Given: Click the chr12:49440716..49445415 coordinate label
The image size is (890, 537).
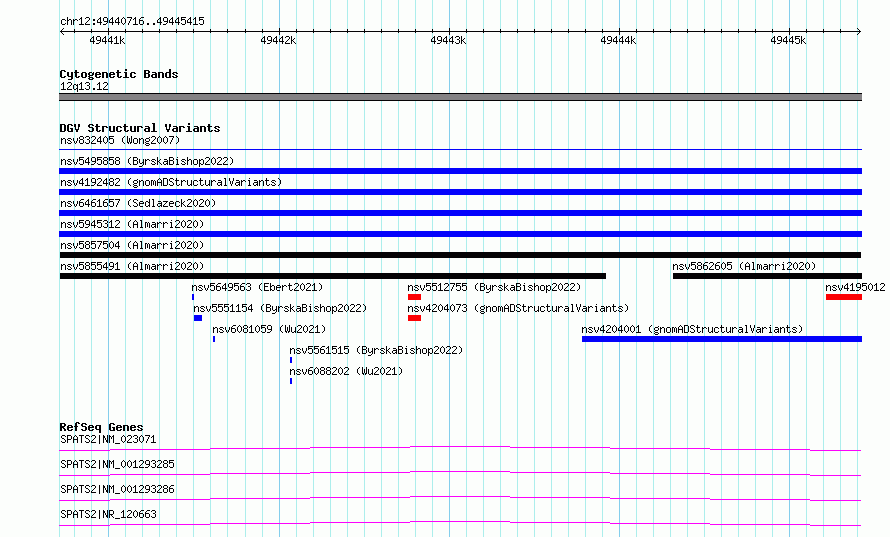Looking at the screenshot, I should (132, 22).
